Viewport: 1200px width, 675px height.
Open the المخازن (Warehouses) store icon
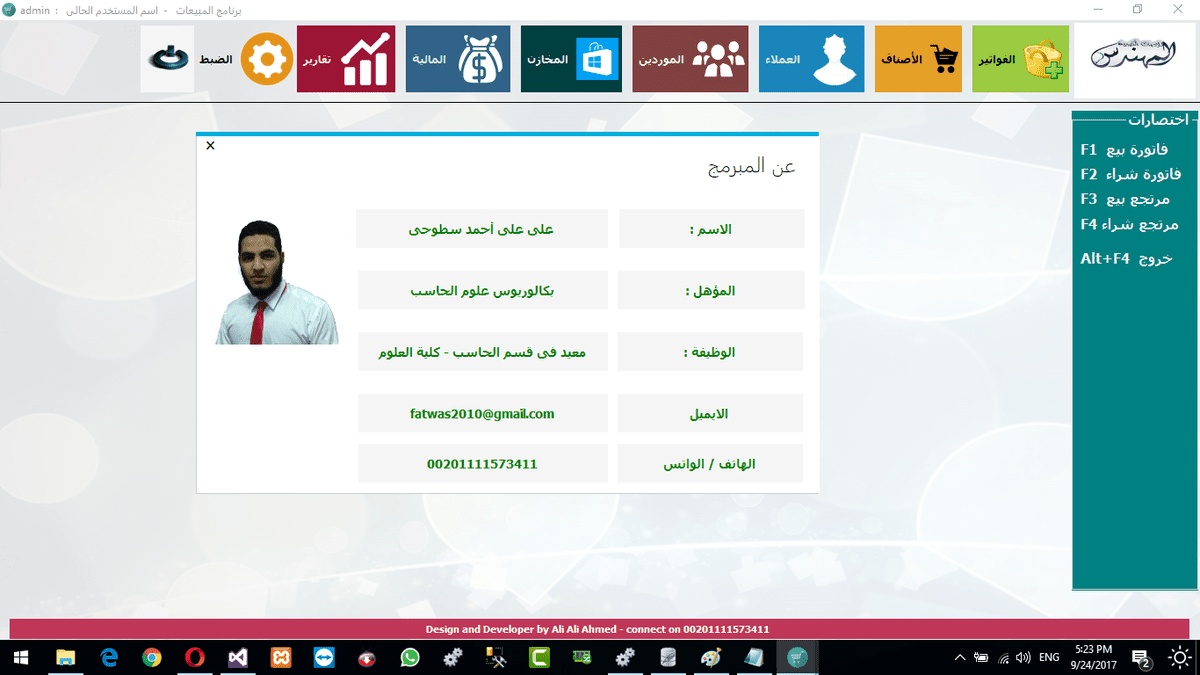point(570,59)
